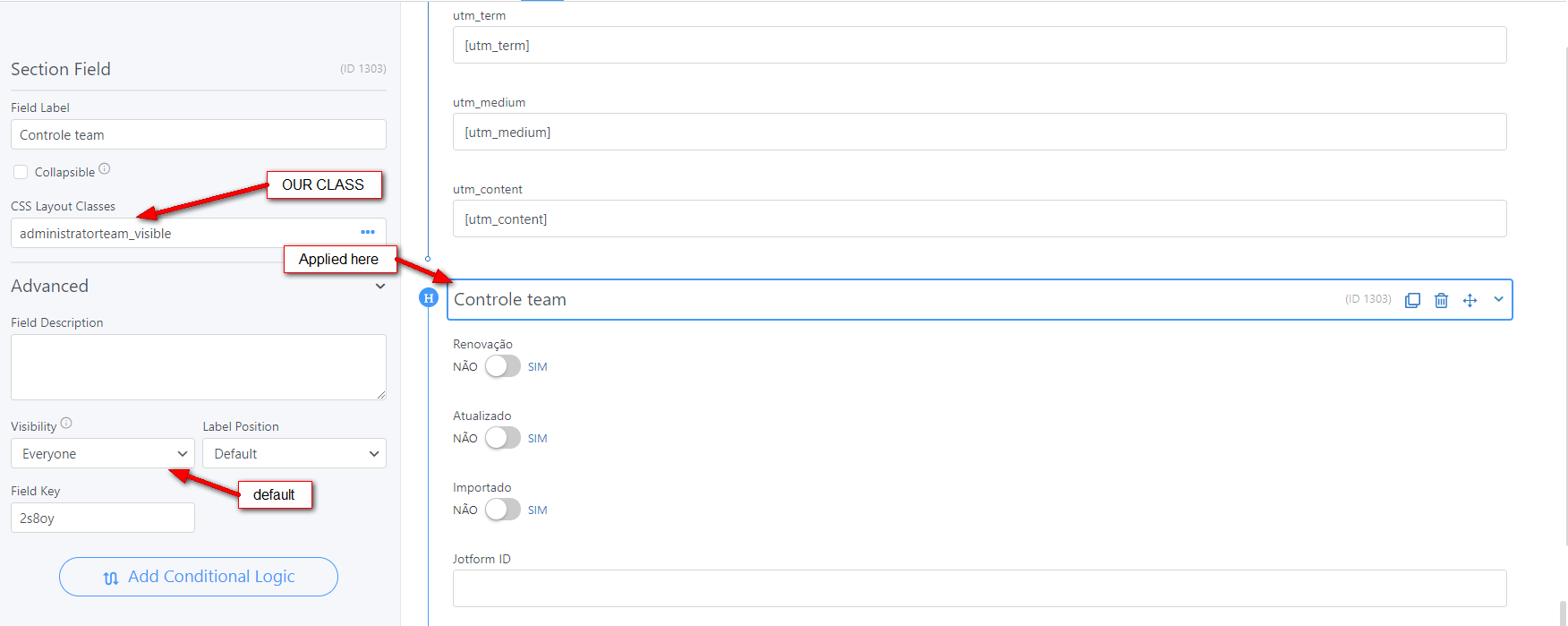Collapse the Advanced section chevron

(x=380, y=287)
